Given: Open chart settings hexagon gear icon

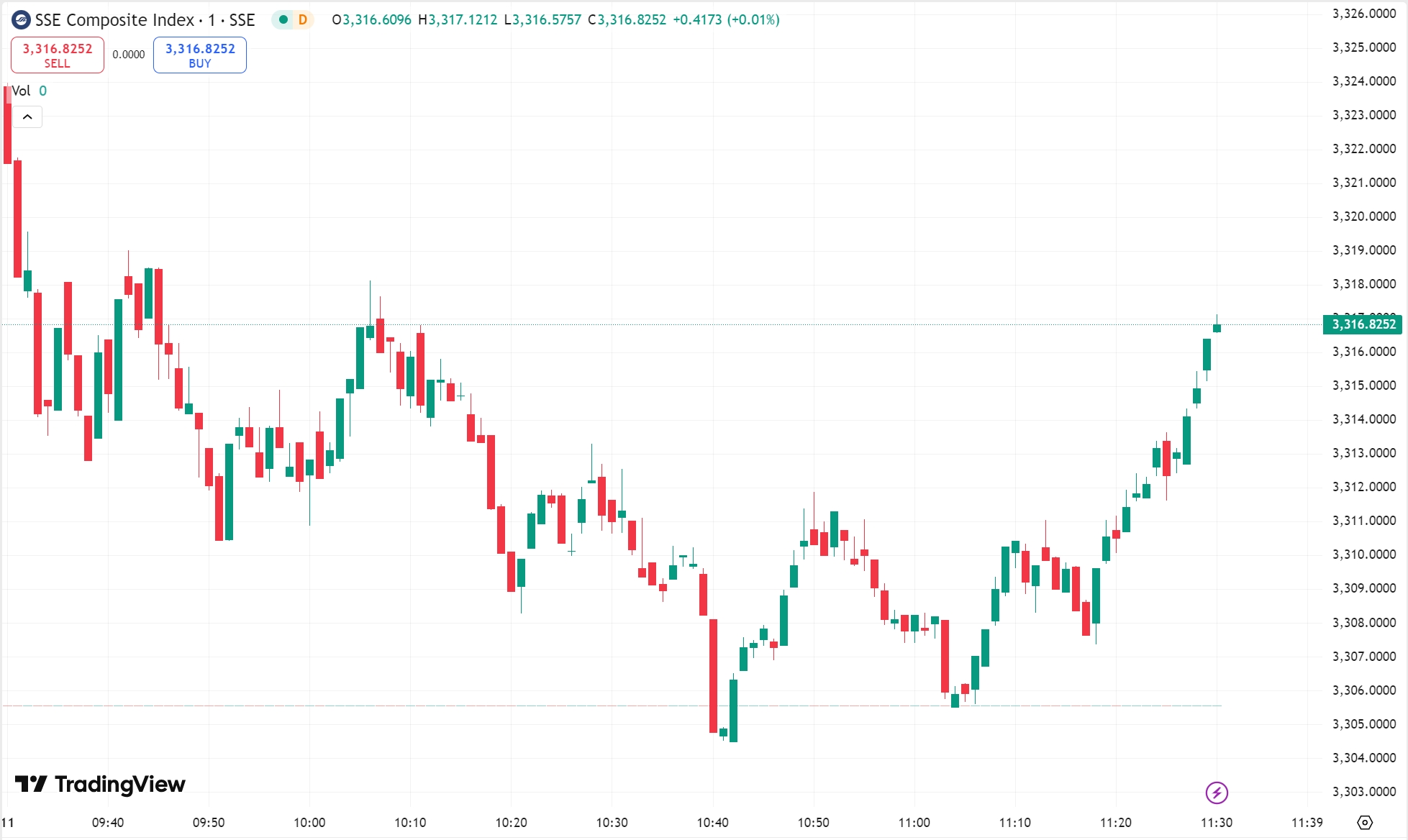Looking at the screenshot, I should click(x=1364, y=822).
